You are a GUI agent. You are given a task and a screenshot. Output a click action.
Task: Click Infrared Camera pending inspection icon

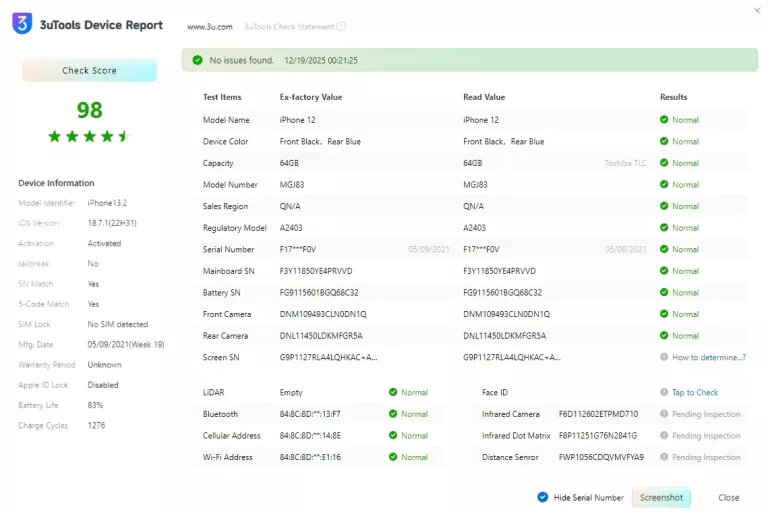(664, 414)
